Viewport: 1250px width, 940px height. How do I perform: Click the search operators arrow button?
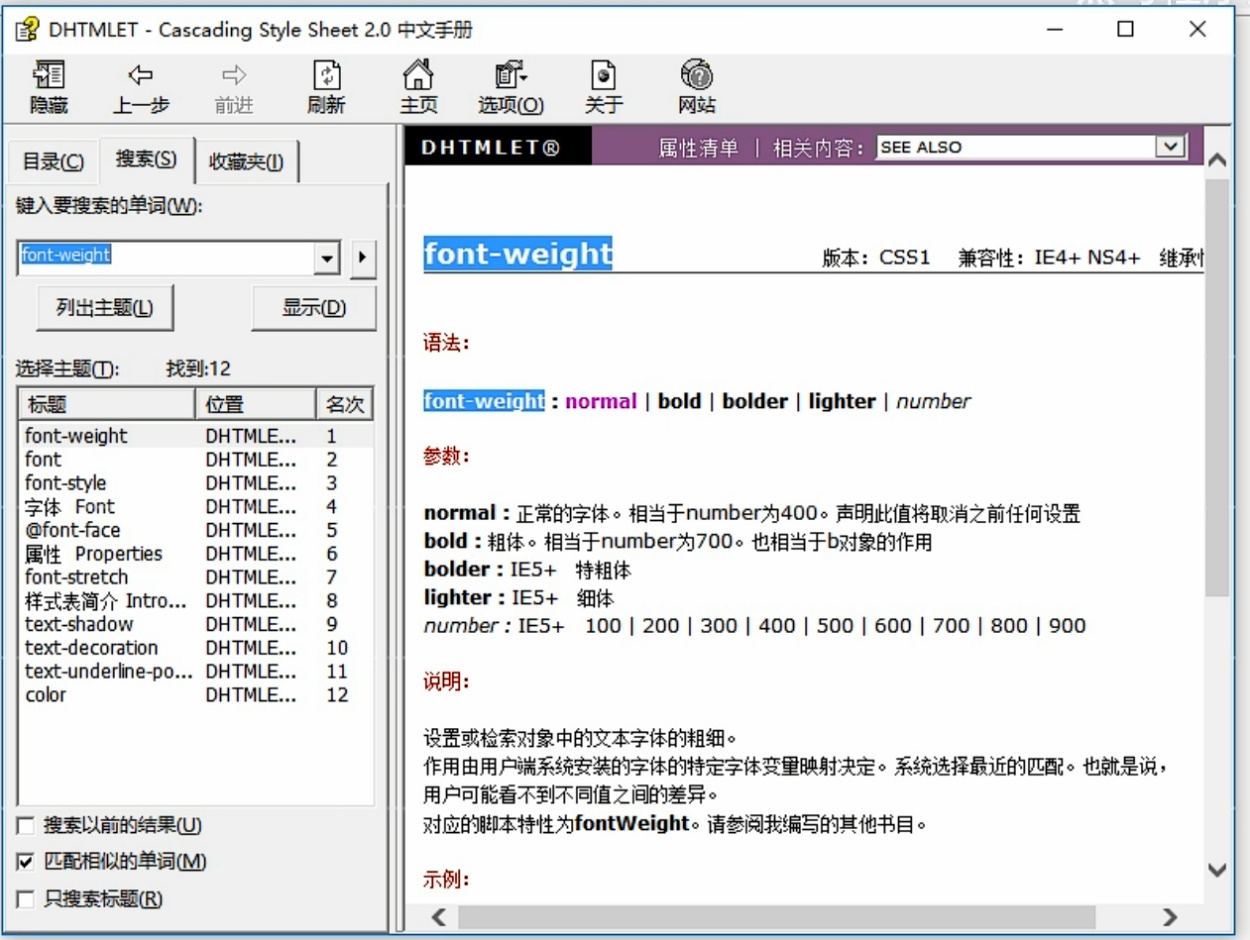click(362, 258)
